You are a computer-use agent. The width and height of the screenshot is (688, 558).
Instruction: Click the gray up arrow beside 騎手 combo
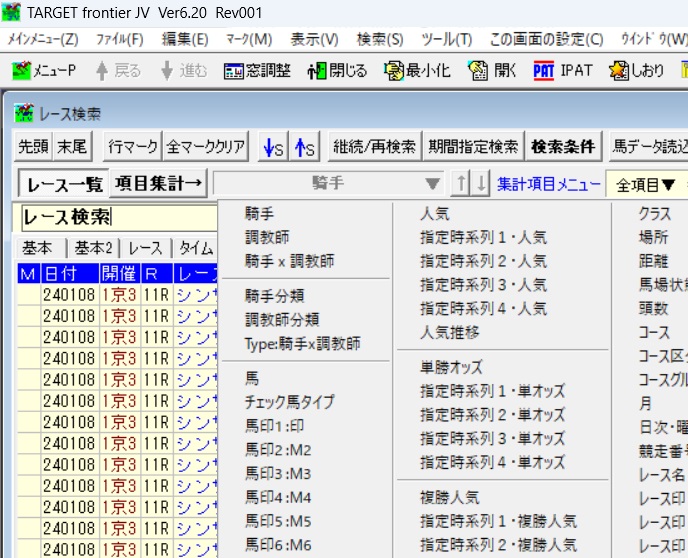coord(461,183)
